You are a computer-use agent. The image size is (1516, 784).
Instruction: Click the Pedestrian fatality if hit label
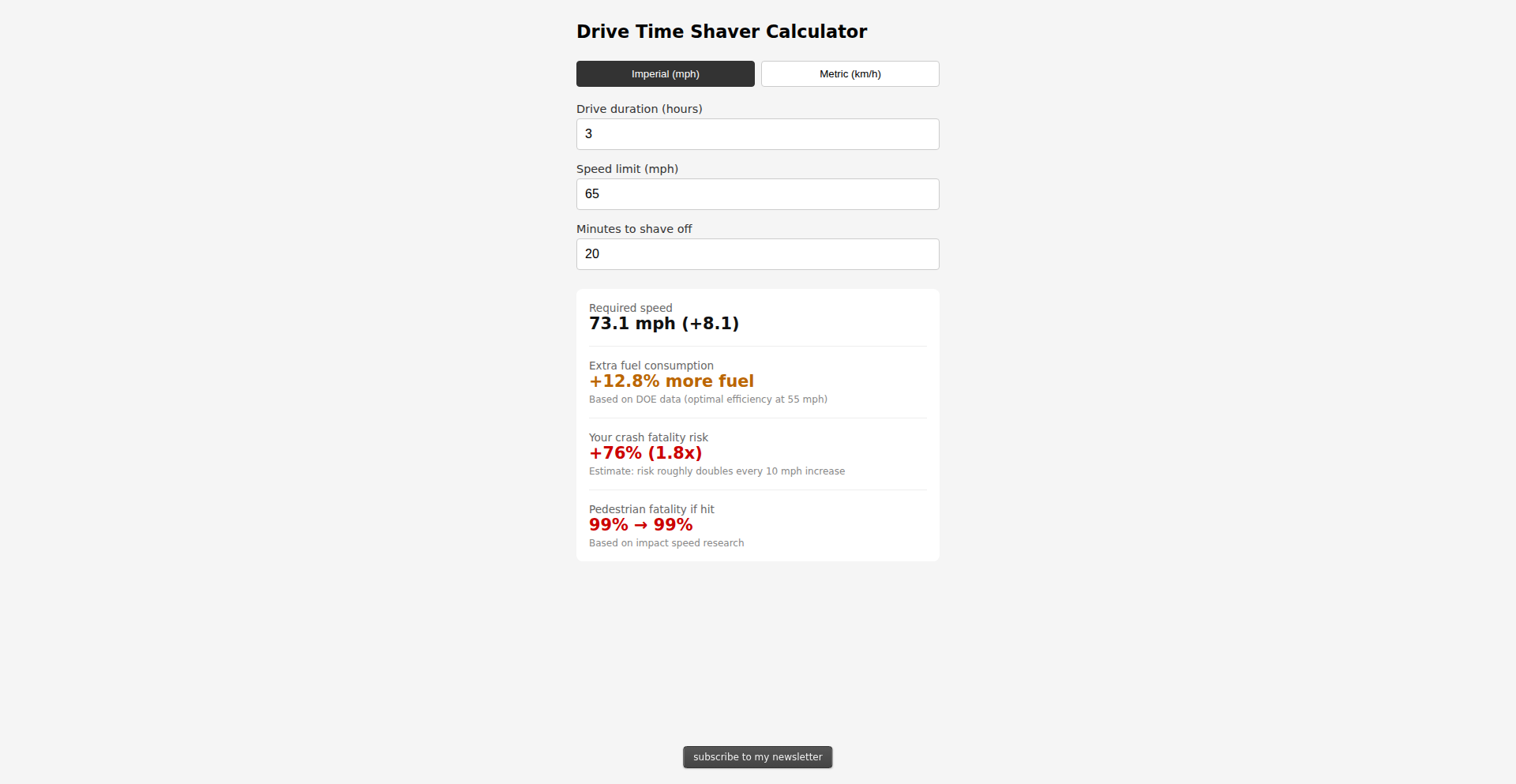click(651, 509)
